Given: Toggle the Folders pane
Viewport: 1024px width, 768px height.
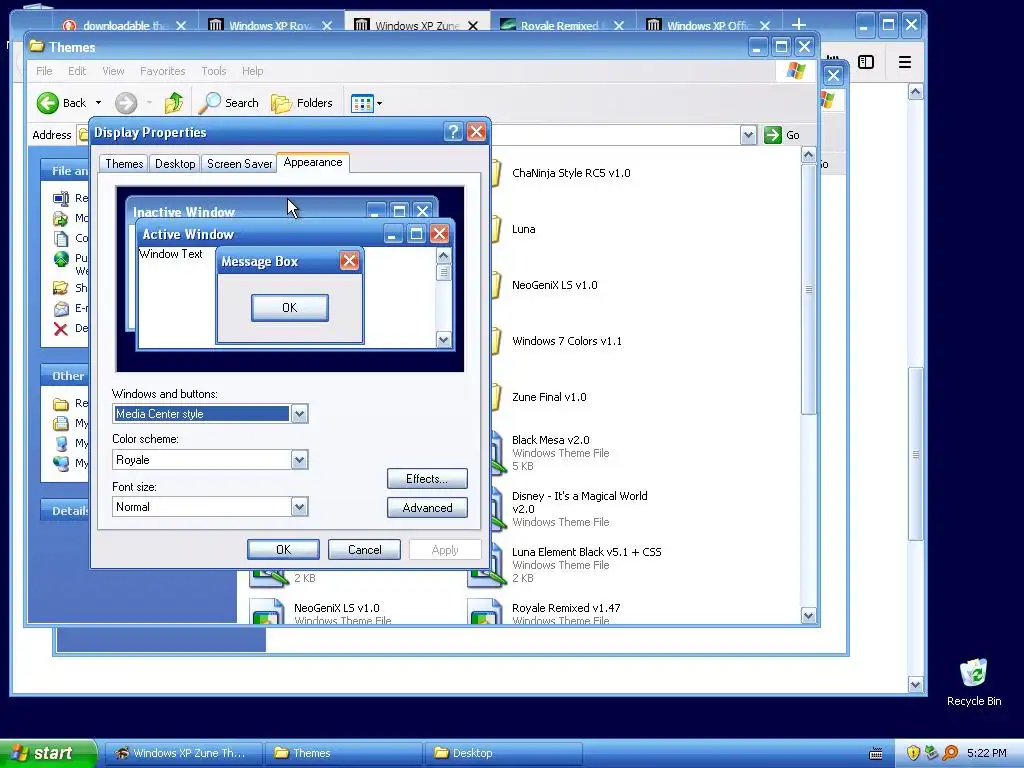Looking at the screenshot, I should point(302,103).
